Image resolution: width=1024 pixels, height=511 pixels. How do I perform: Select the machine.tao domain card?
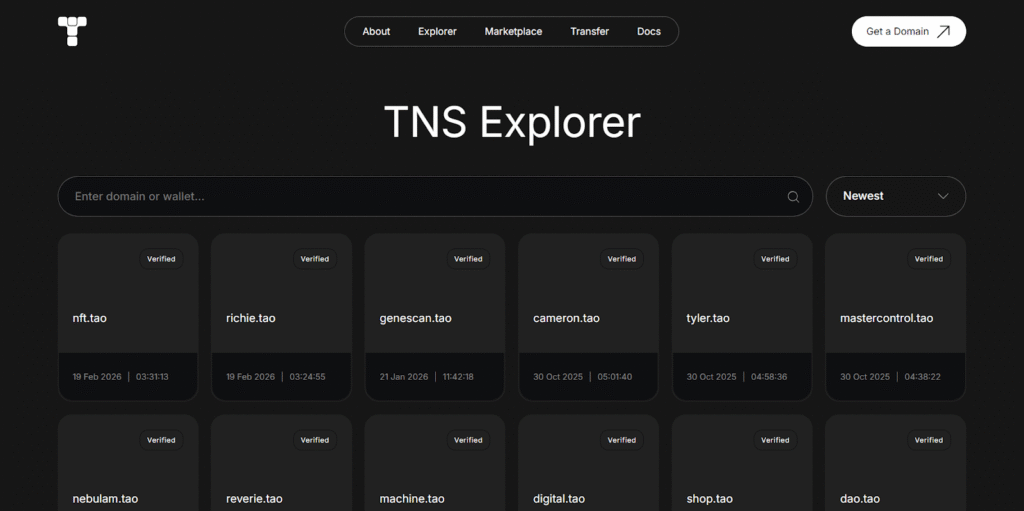(434, 480)
